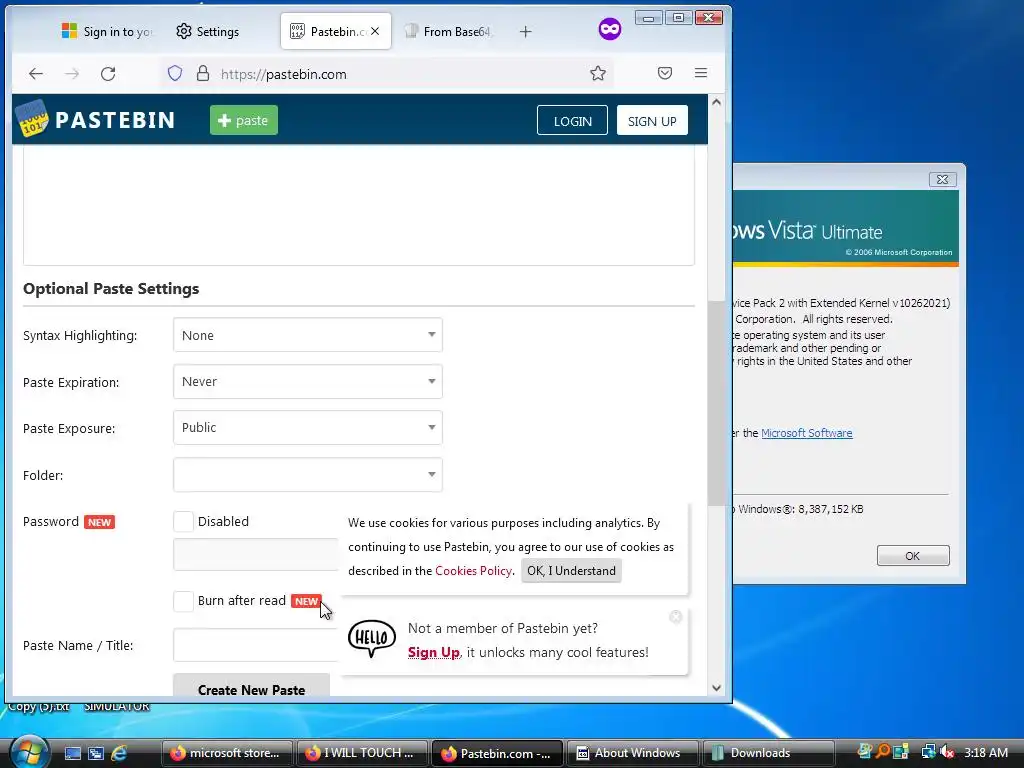The height and width of the screenshot is (768, 1024).
Task: Click into the paste text area
Action: coord(359,205)
